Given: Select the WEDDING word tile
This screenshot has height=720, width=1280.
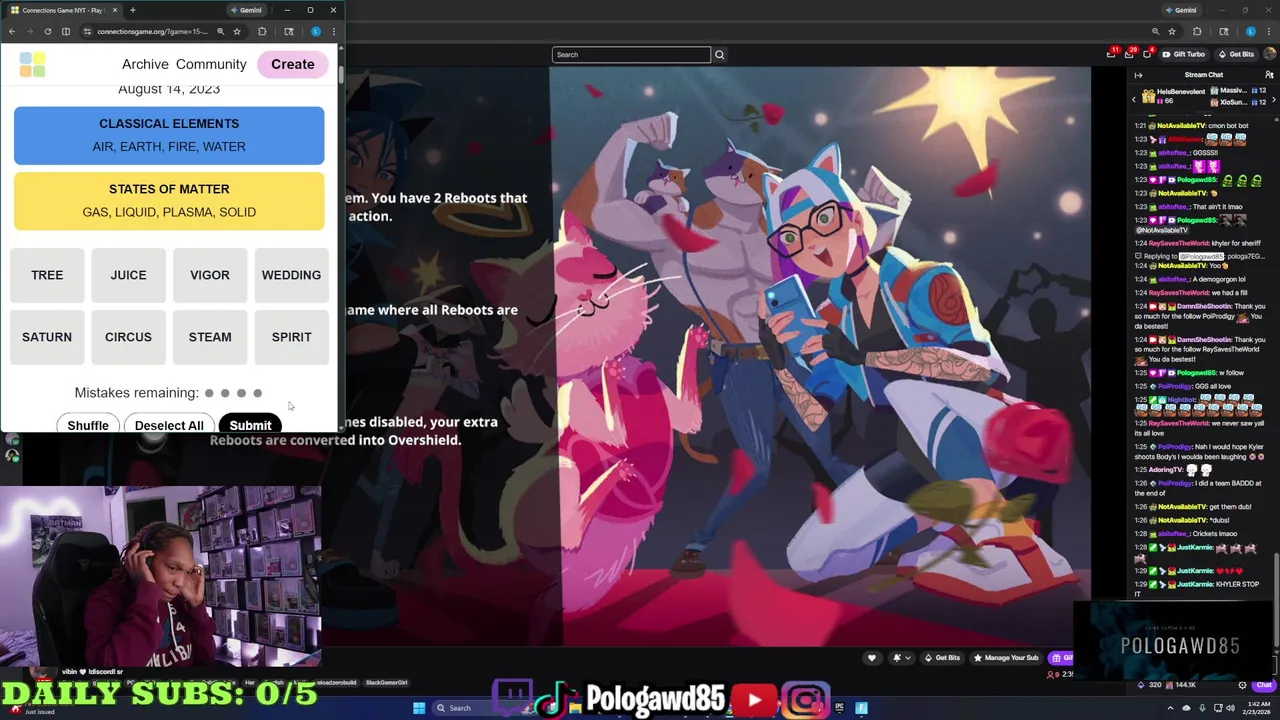Looking at the screenshot, I should point(291,275).
